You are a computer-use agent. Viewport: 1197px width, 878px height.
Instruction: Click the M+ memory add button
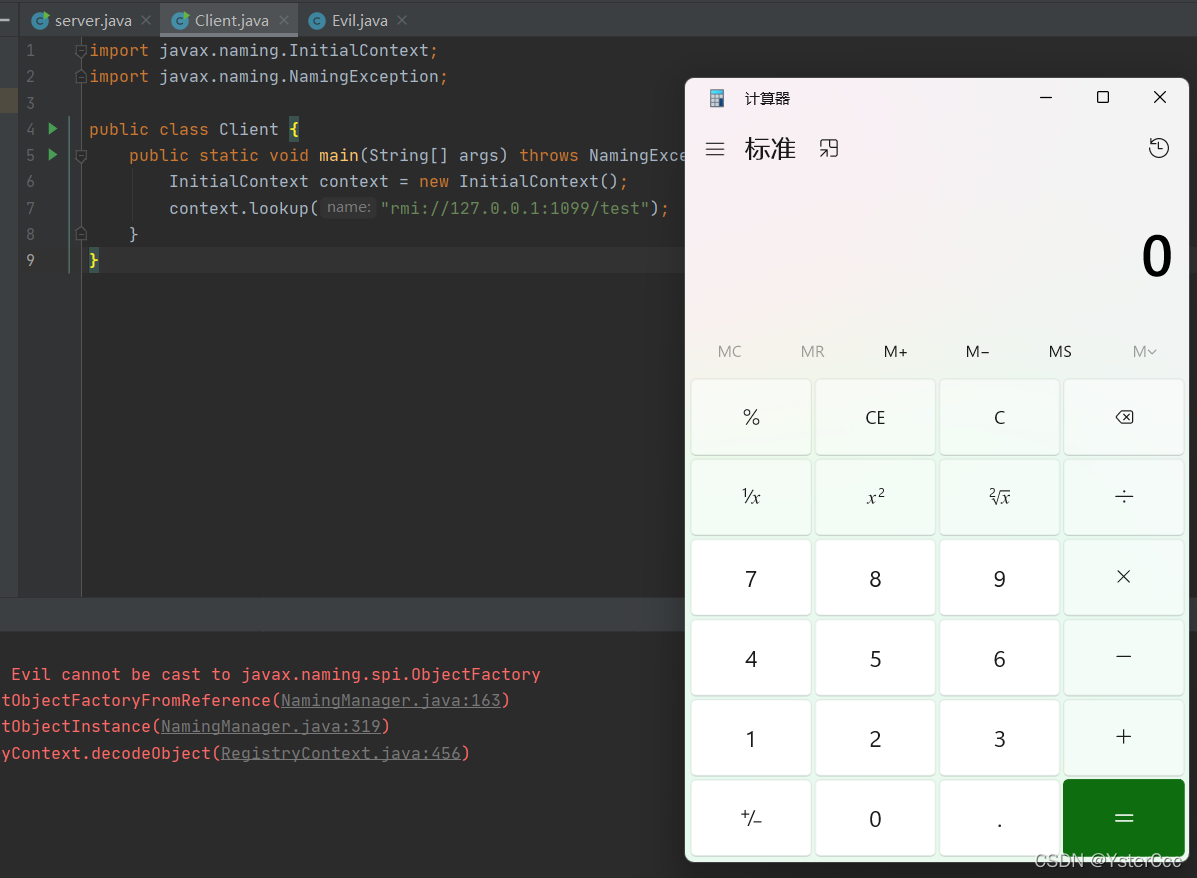click(895, 351)
